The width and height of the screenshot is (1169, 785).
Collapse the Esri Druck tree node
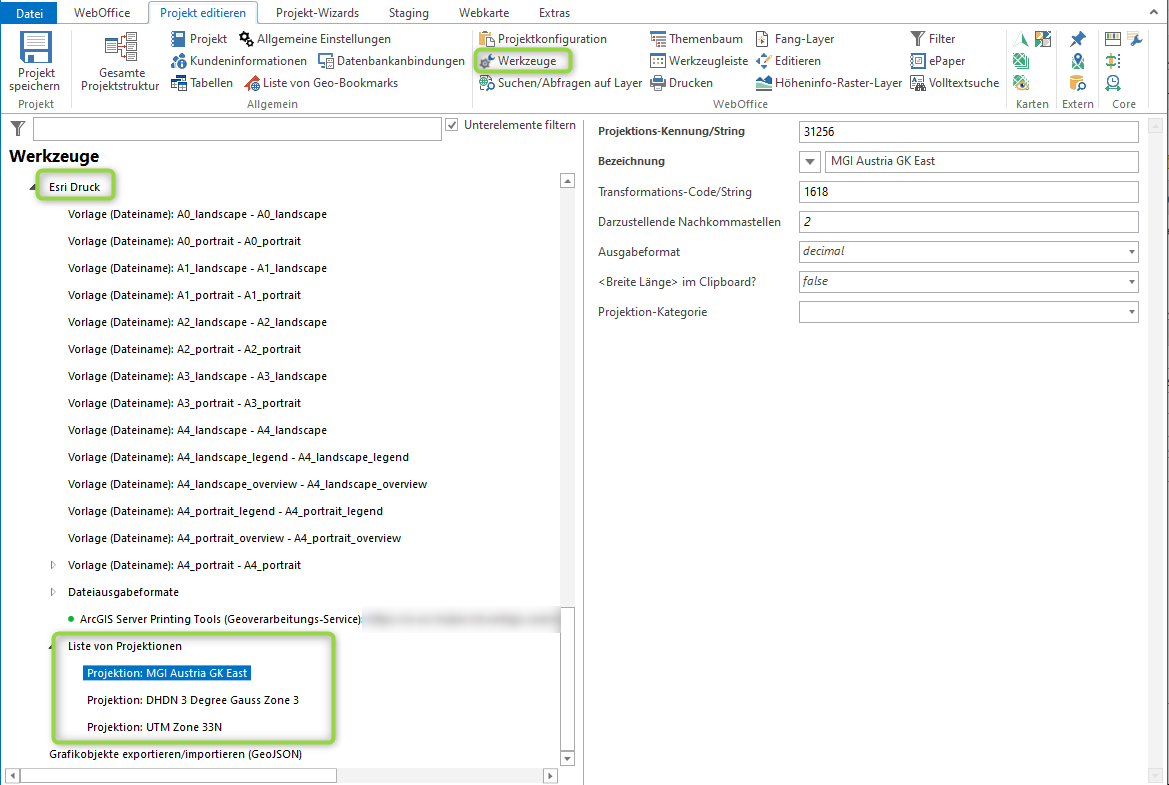coord(35,188)
